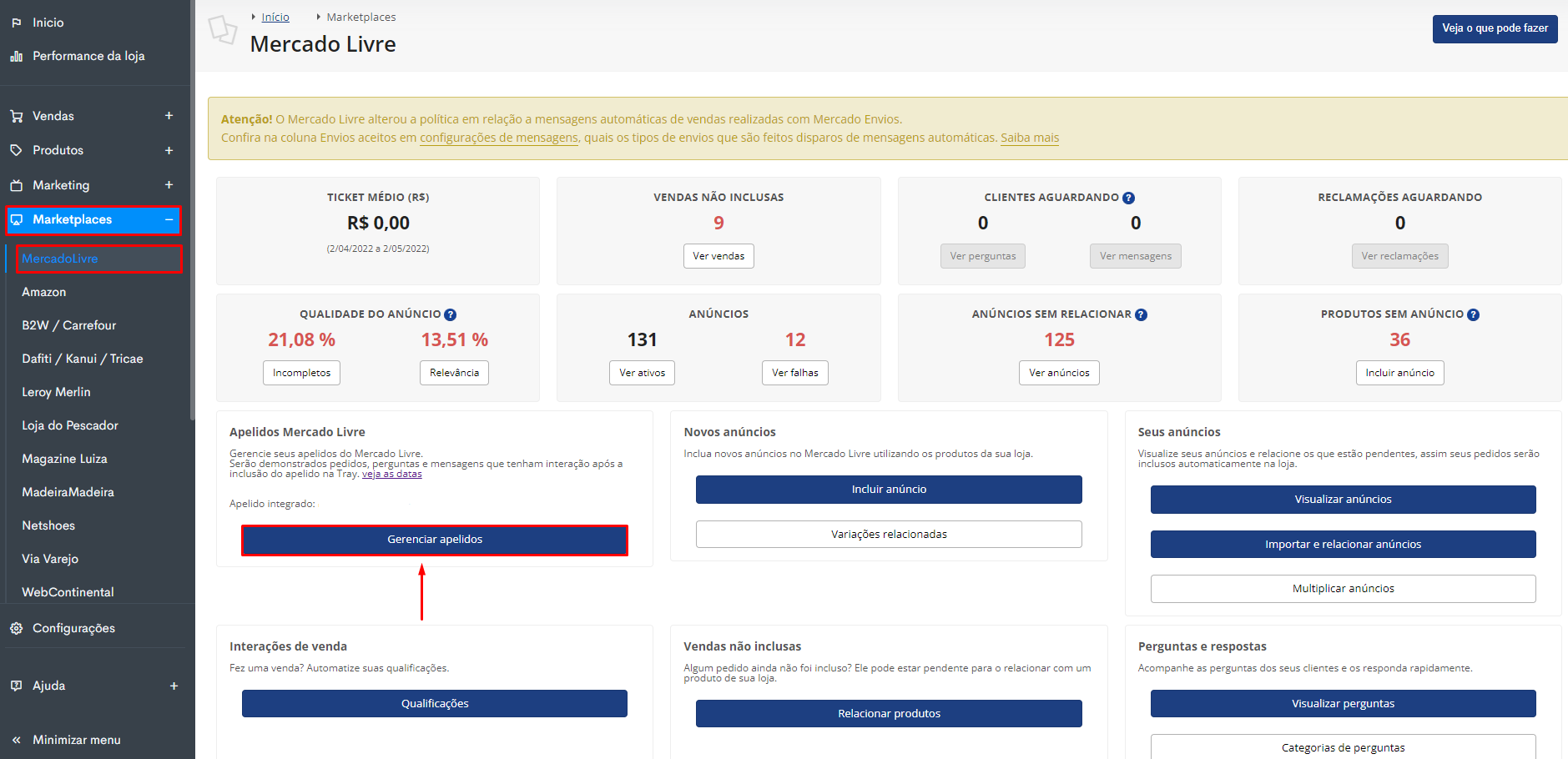Image resolution: width=1568 pixels, height=759 pixels.
Task: Click the Marketing calendar icon
Action: click(x=17, y=185)
